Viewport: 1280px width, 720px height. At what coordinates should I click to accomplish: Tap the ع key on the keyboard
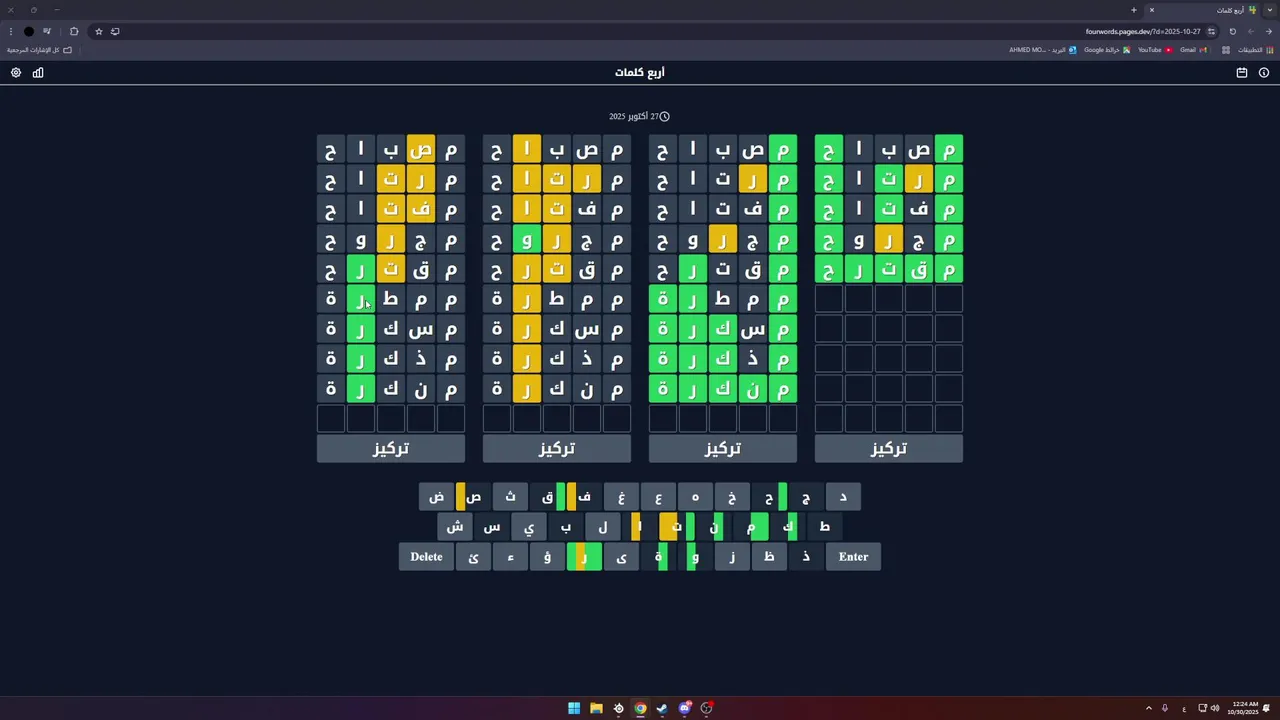[x=658, y=497]
